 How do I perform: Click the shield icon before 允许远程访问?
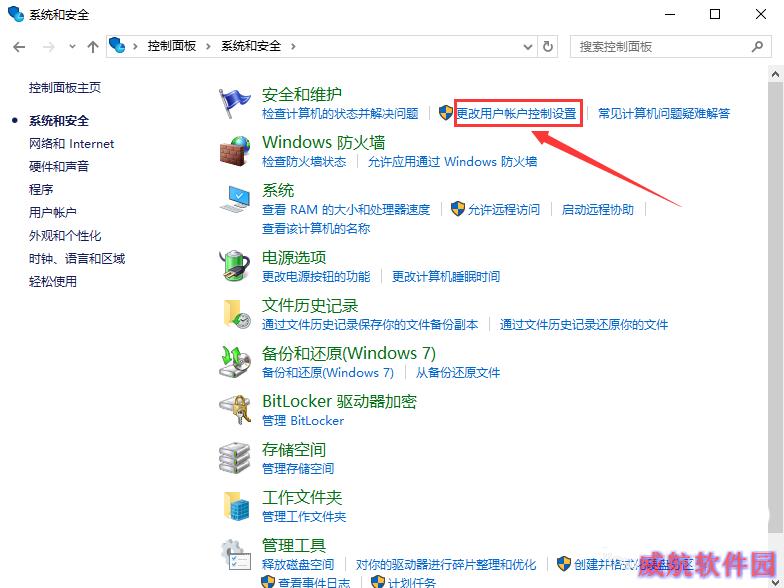[458, 208]
